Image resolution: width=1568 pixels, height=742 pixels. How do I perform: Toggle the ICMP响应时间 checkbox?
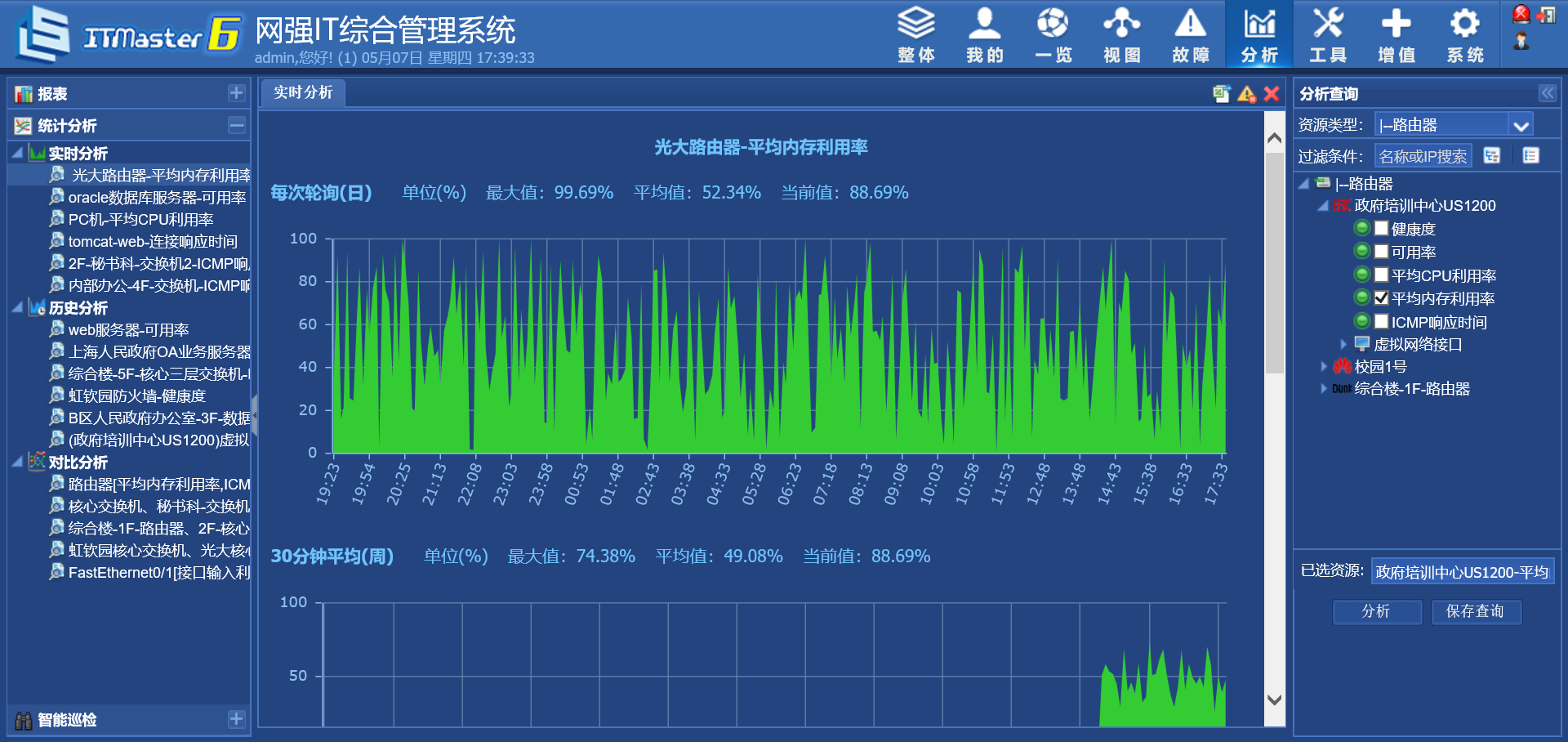pos(1382,321)
